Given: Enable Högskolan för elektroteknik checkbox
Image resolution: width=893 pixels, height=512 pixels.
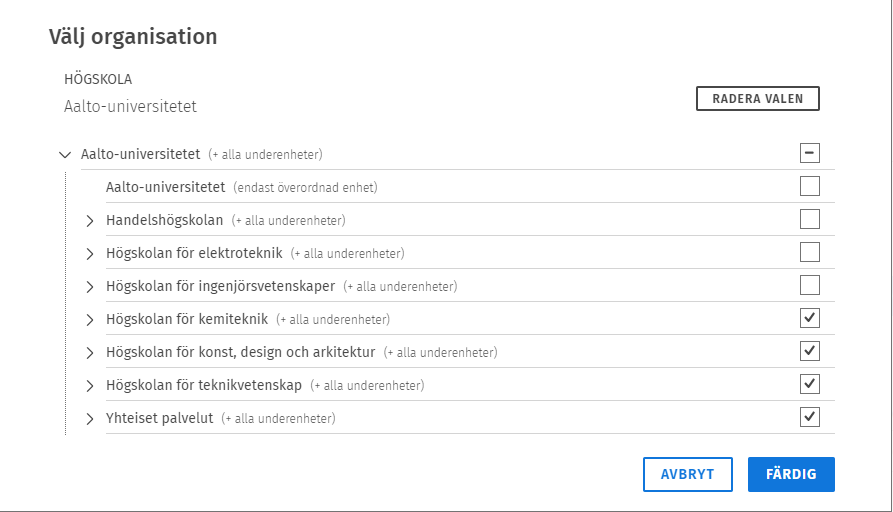Looking at the screenshot, I should 810,252.
